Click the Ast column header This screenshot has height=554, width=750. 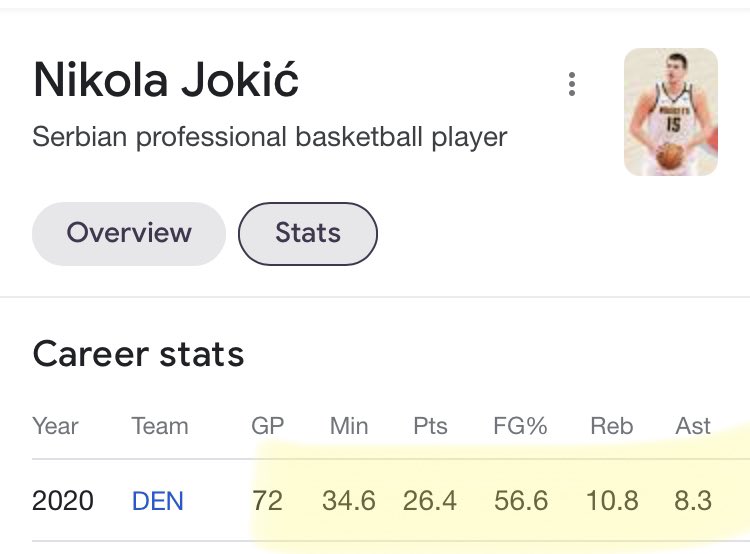693,426
